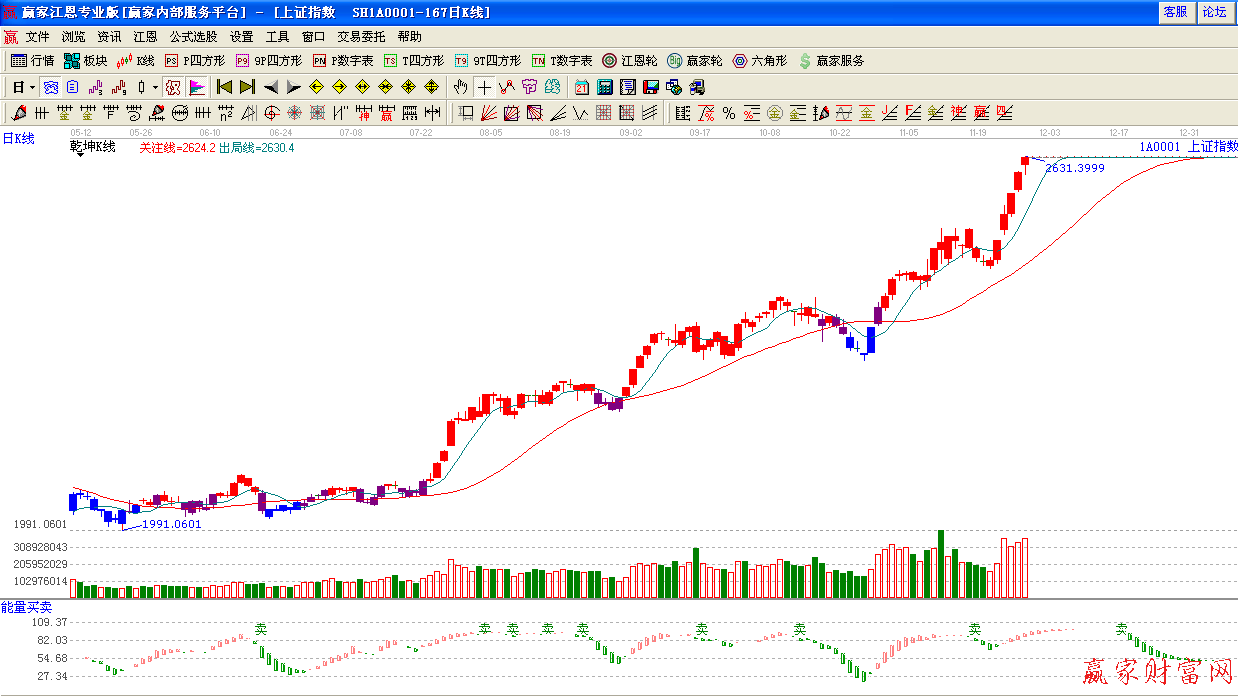Select the hand pan tool
The width and height of the screenshot is (1238, 696).
(x=460, y=87)
